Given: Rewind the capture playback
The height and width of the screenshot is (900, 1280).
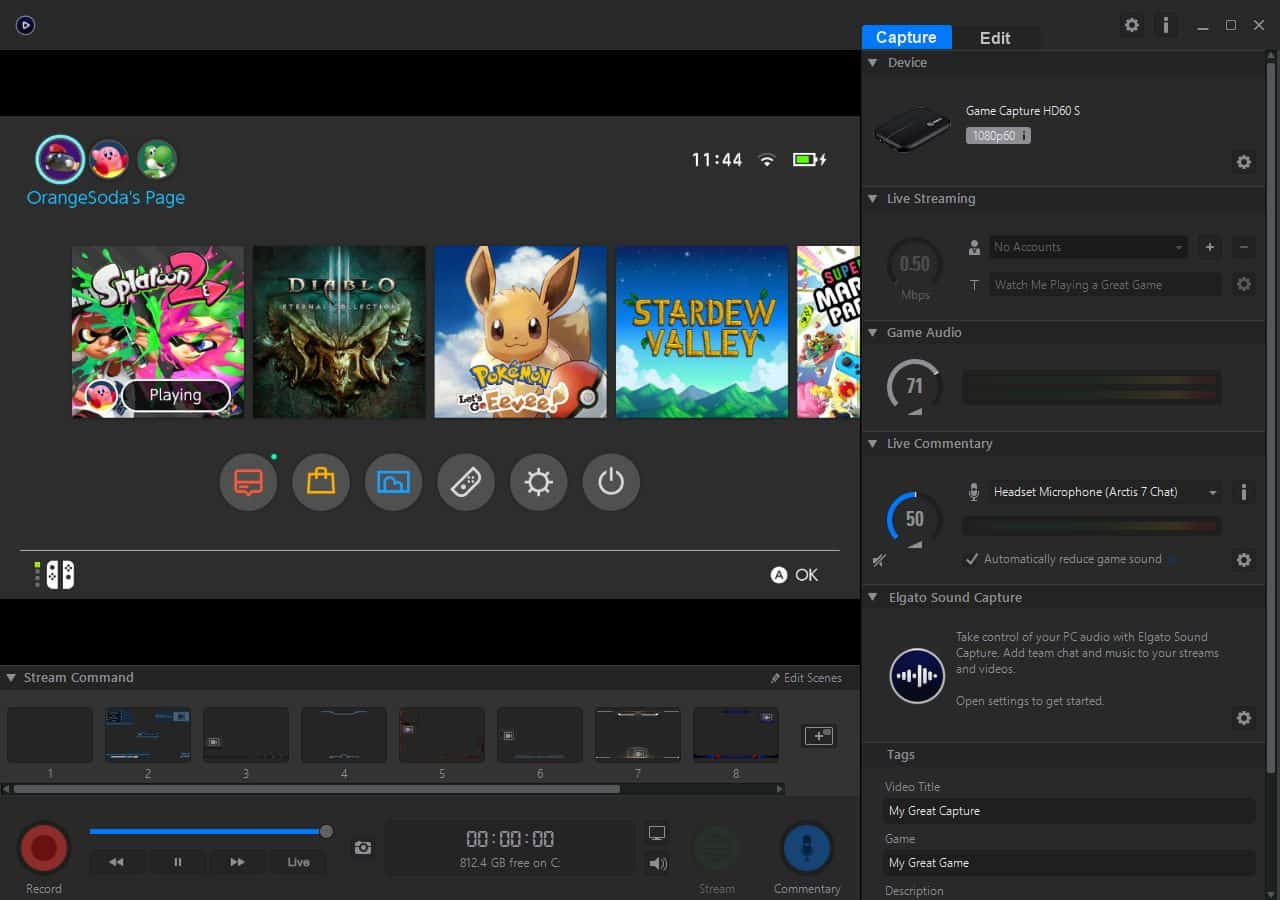Looking at the screenshot, I should tap(117, 862).
